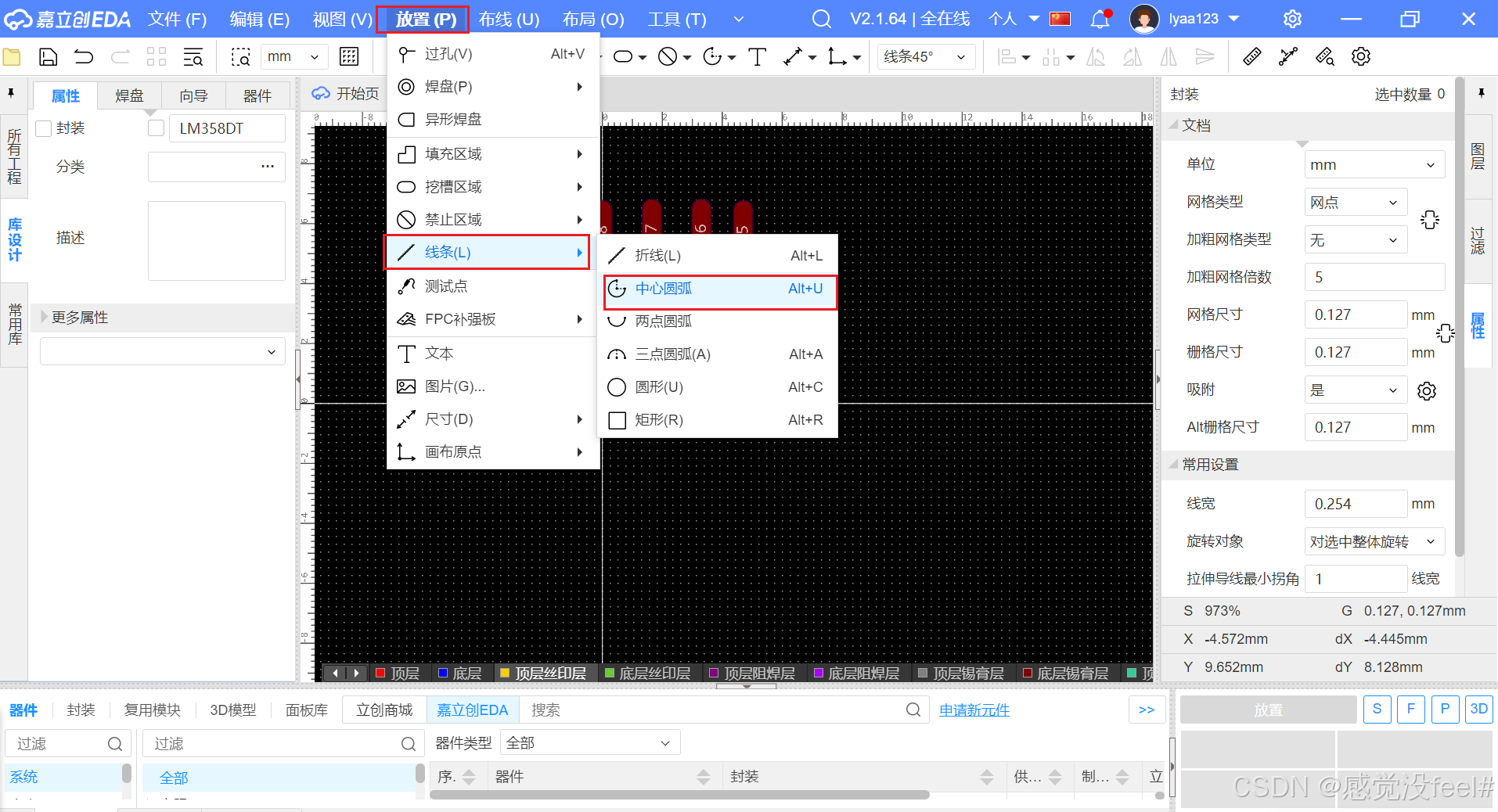The height and width of the screenshot is (812, 1498).
Task: Open the 吸附 dropdown
Action: pos(1356,390)
